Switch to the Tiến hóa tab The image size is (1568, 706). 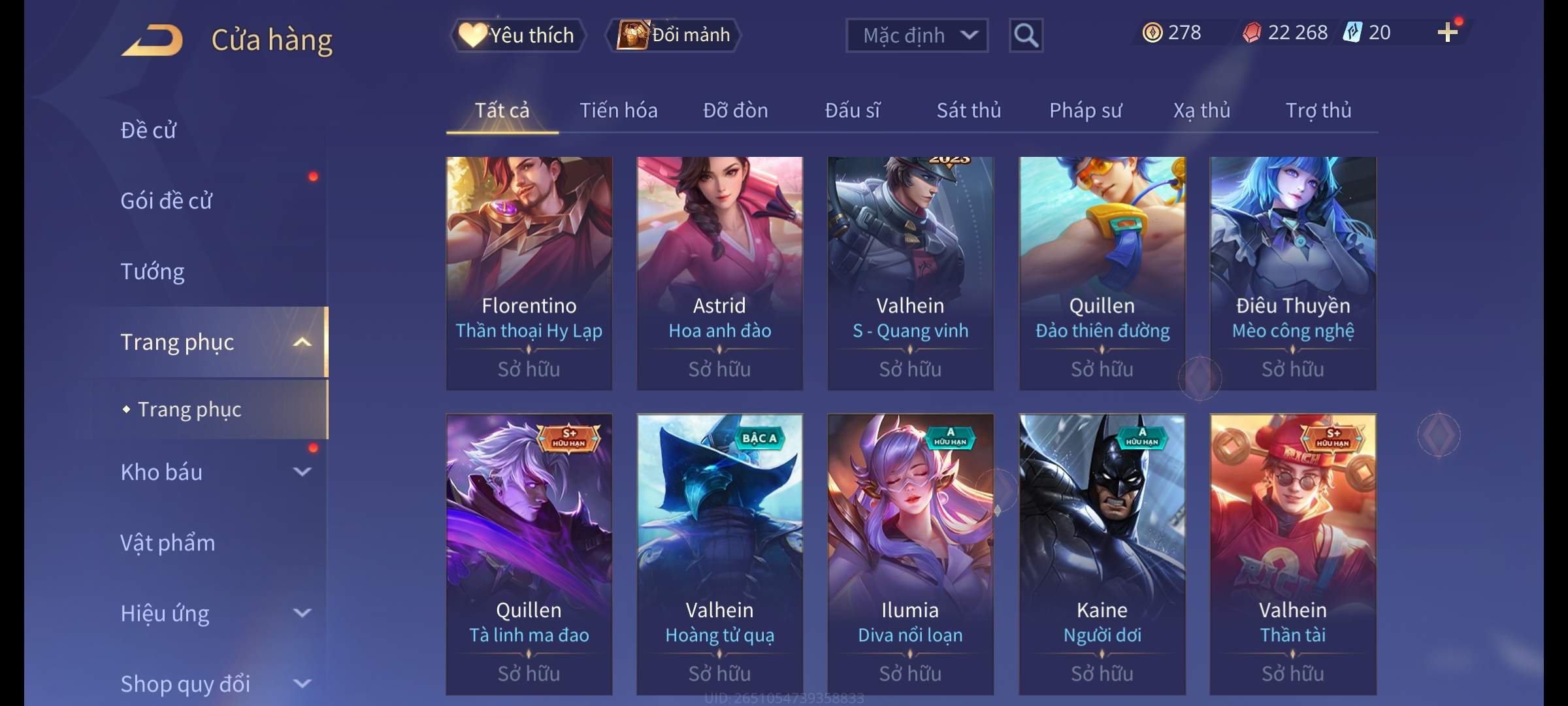point(619,110)
